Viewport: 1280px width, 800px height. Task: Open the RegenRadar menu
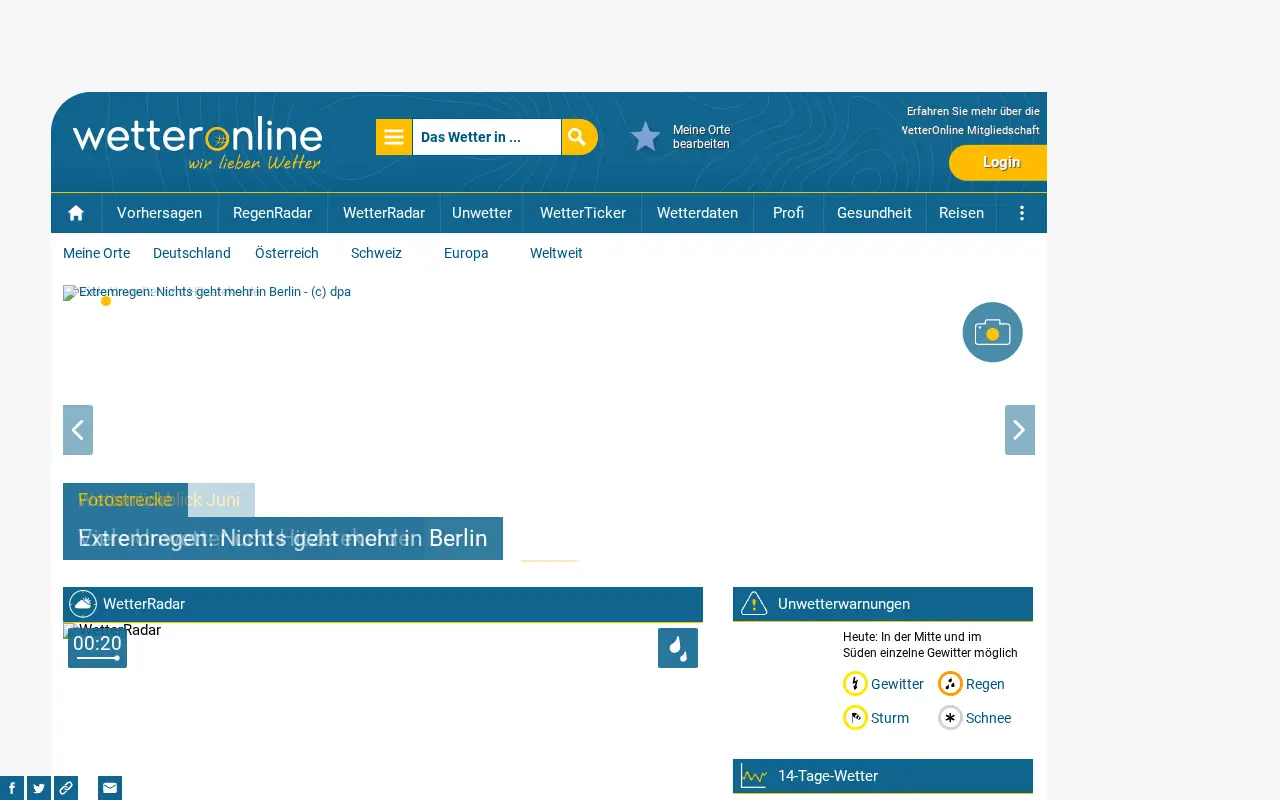tap(273, 213)
